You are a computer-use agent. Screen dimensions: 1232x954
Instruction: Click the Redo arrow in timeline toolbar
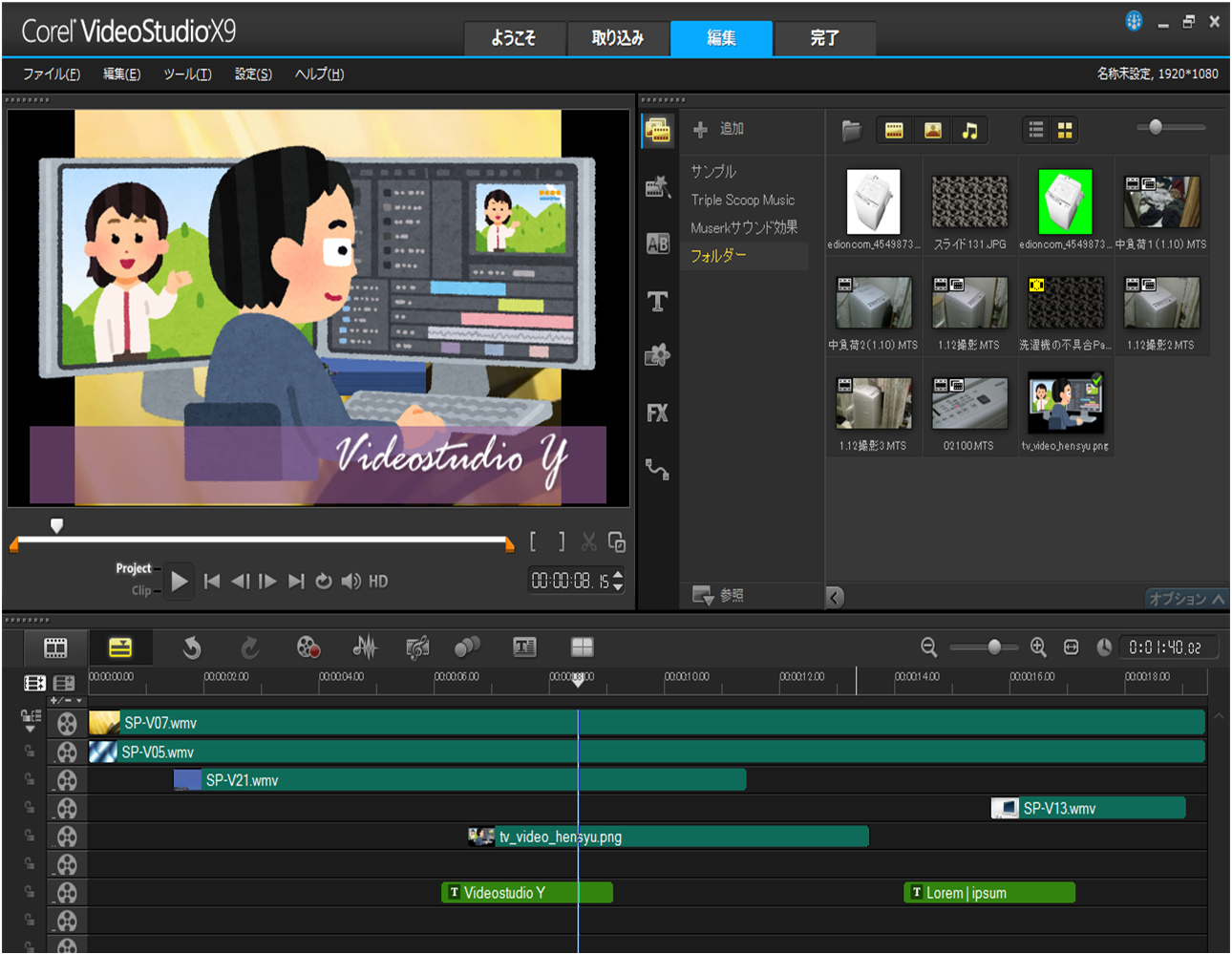(x=250, y=647)
